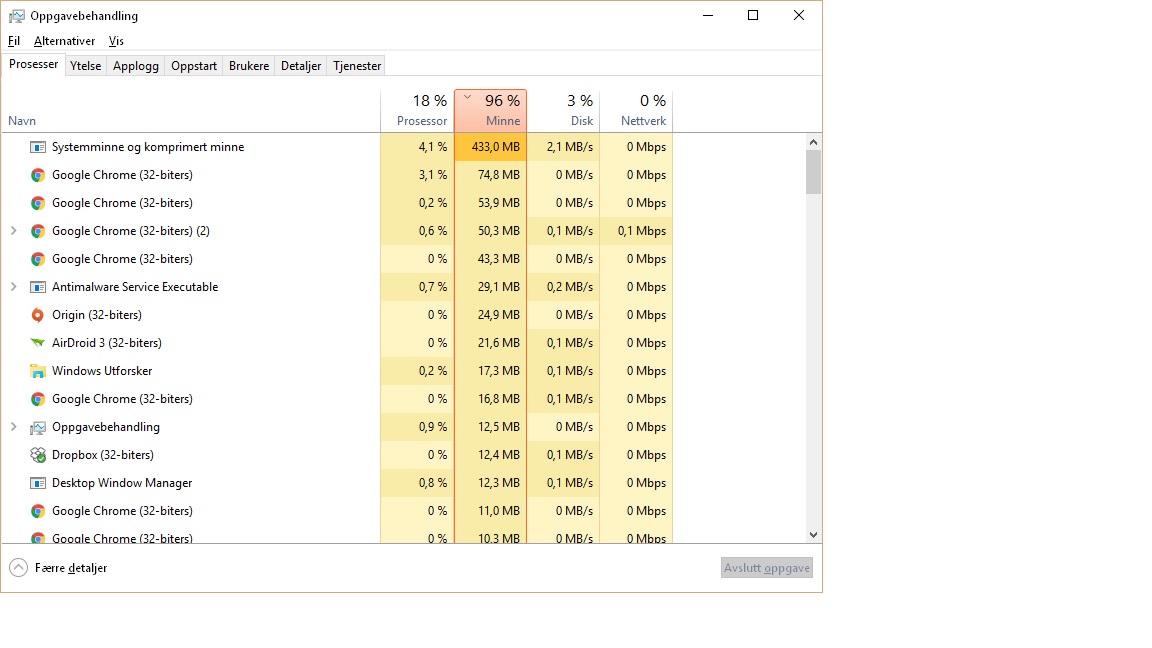Click the 24,9 MB memory cell
This screenshot has width=1152, height=648.
[x=491, y=315]
